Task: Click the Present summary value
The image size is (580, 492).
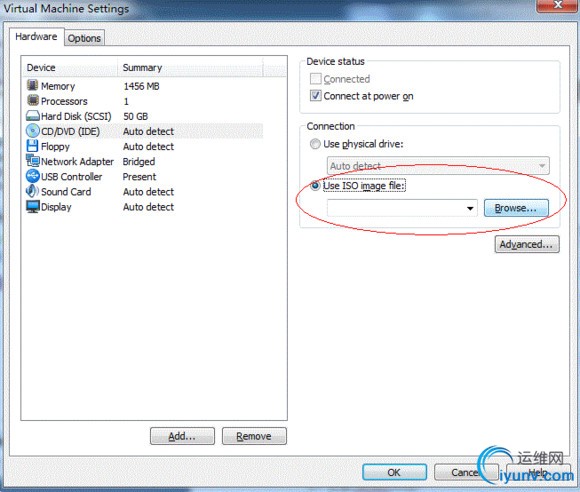Action: click(139, 177)
